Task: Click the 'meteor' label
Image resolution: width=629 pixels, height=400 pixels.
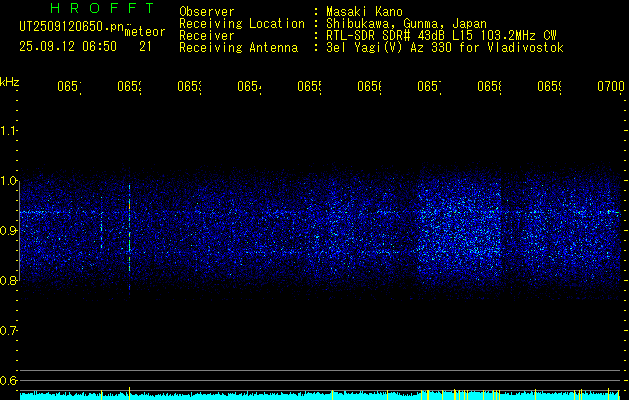Action: click(x=145, y=32)
